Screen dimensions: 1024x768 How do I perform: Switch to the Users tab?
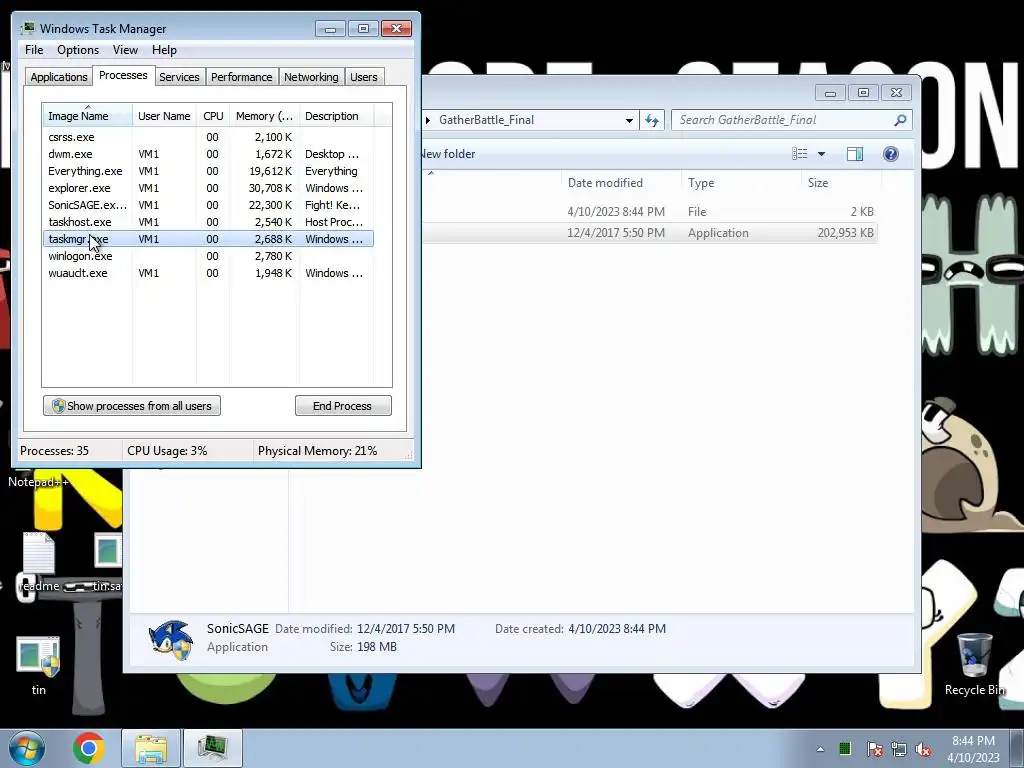(x=363, y=77)
